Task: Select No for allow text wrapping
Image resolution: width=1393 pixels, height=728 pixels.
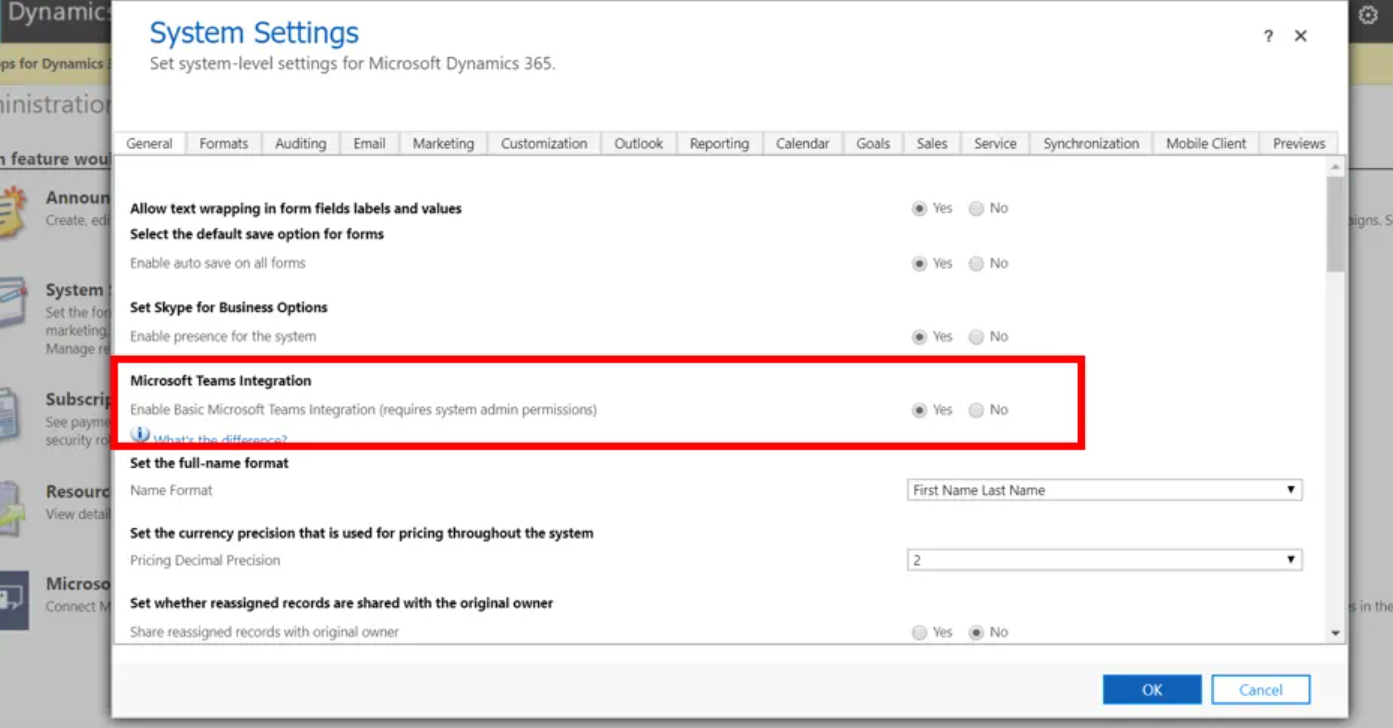Action: click(x=976, y=209)
